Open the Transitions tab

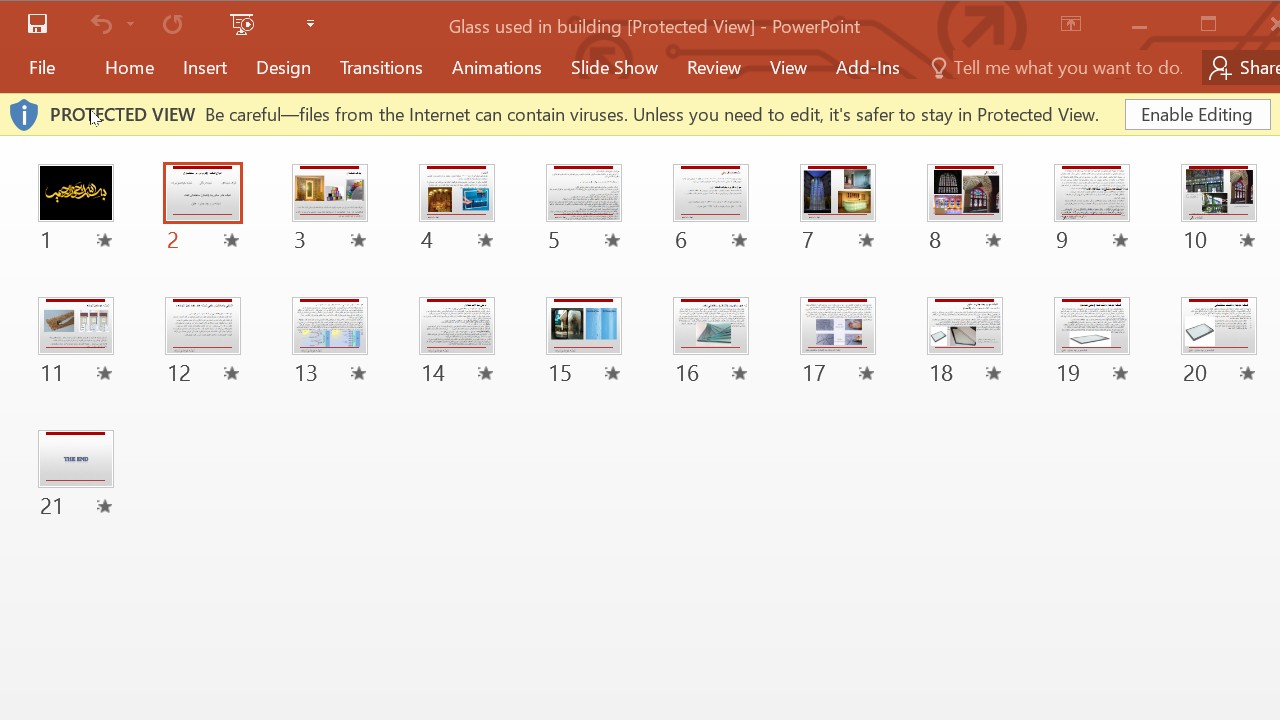click(381, 68)
